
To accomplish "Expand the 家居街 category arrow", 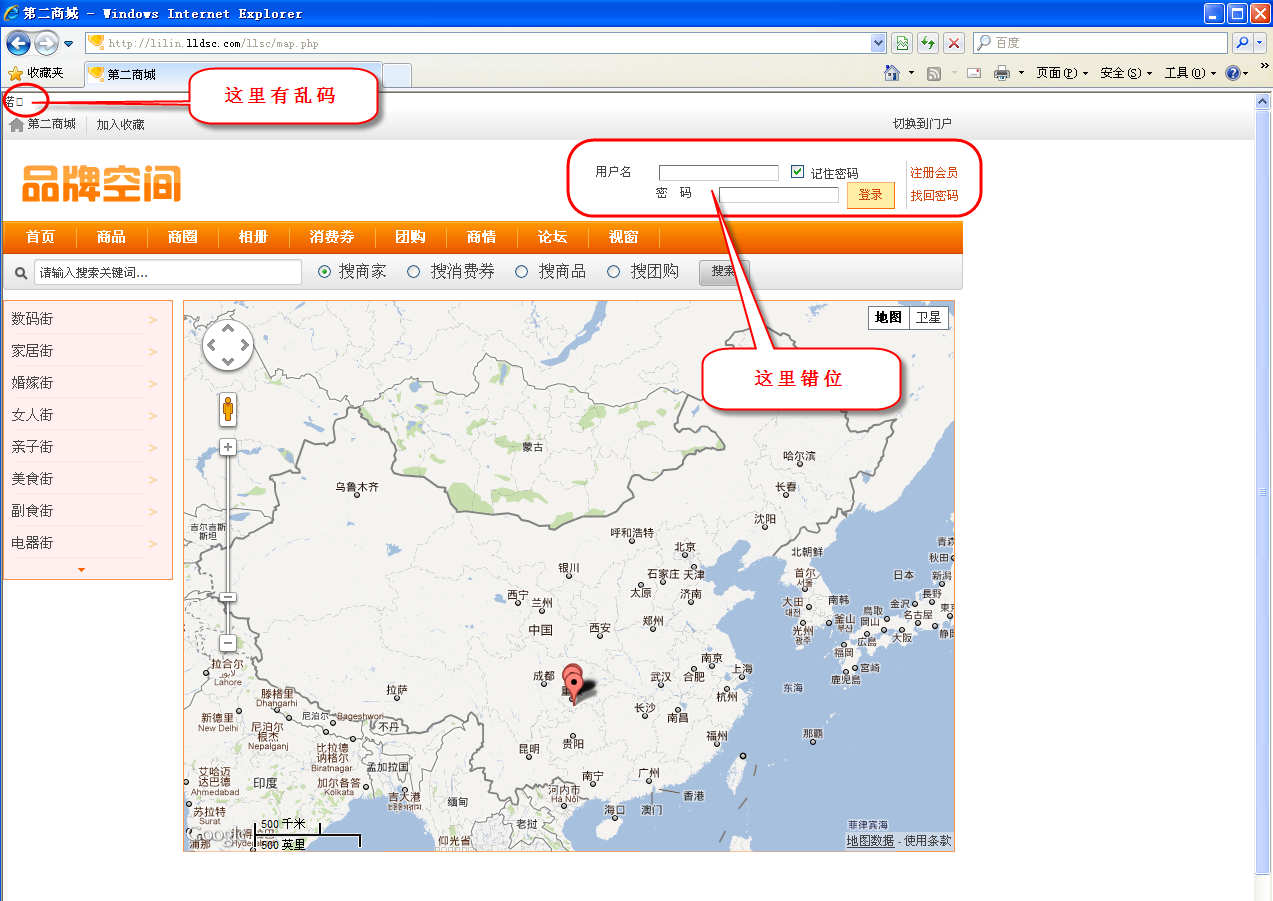I will pos(153,351).
